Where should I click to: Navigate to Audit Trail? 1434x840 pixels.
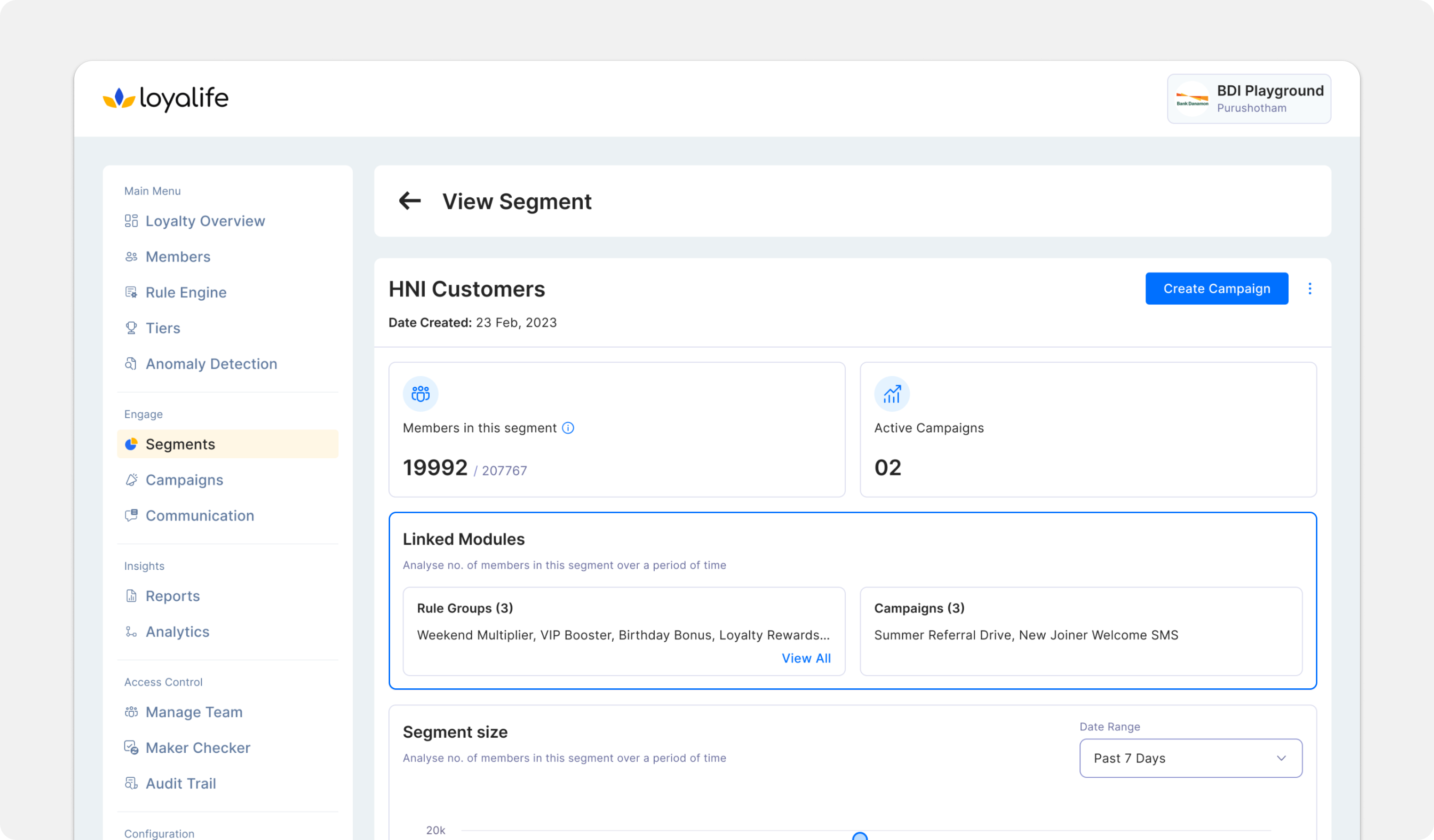pyautogui.click(x=180, y=784)
